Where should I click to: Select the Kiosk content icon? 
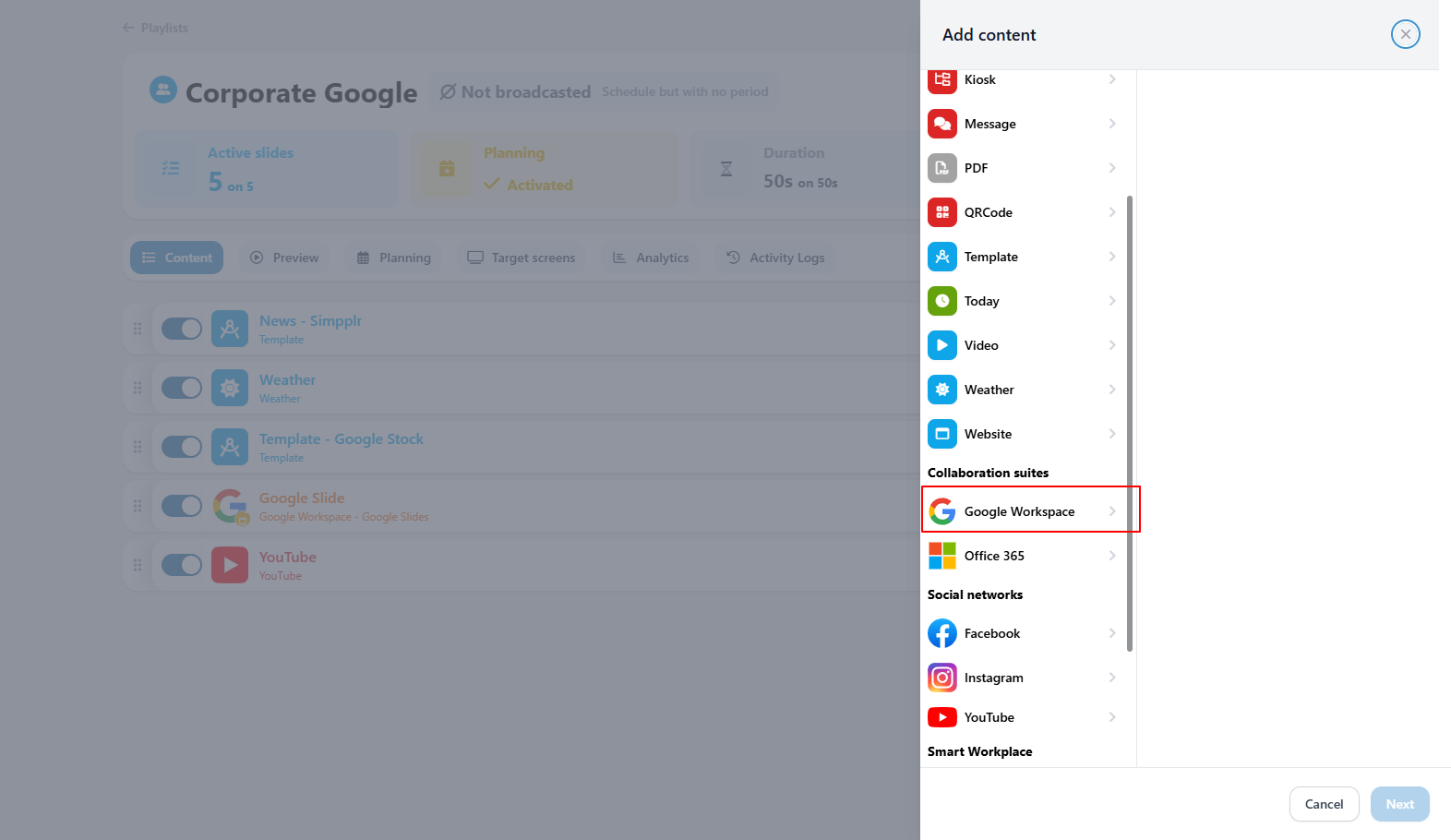942,80
